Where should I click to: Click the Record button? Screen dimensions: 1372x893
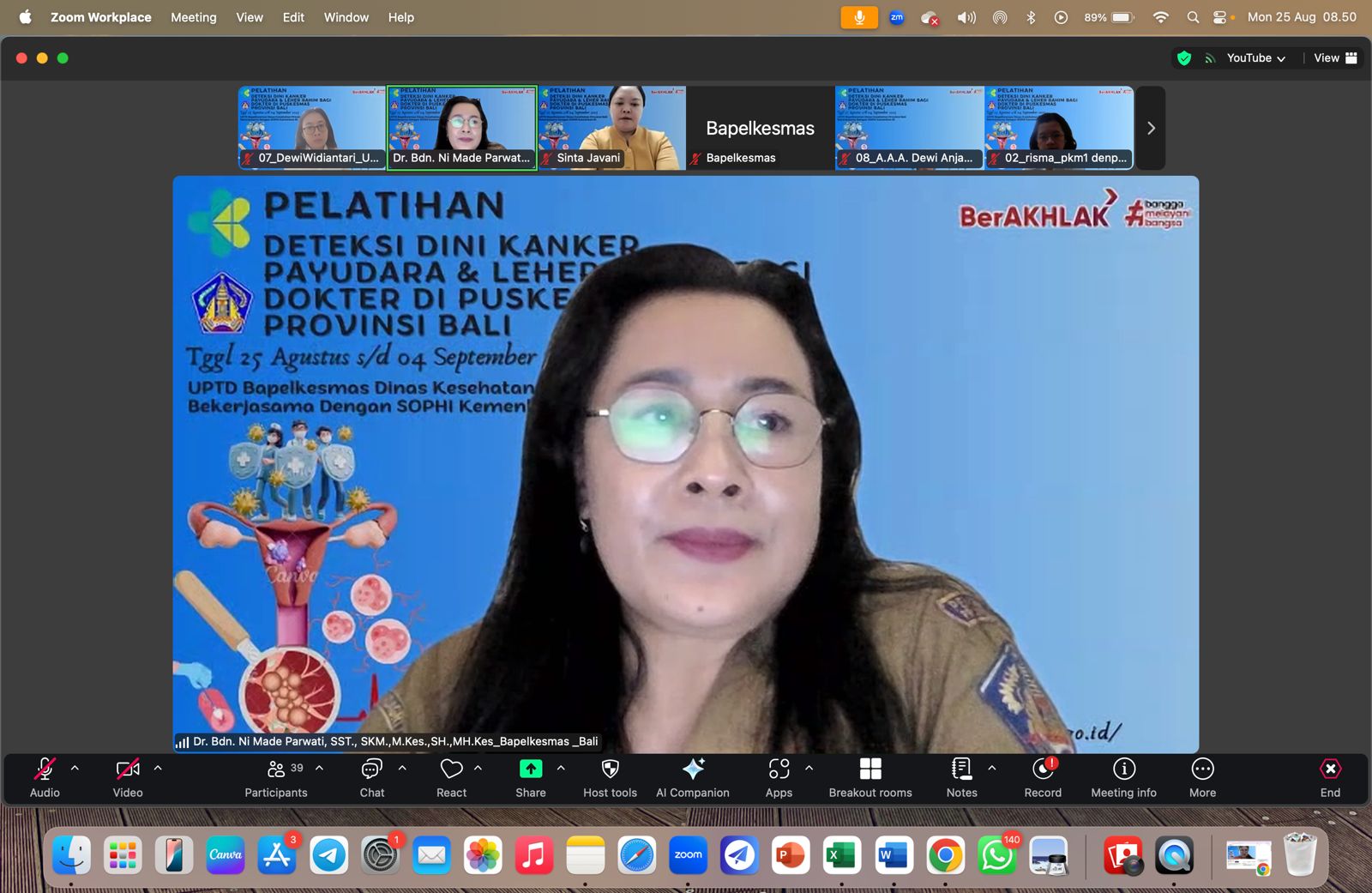click(x=1043, y=778)
